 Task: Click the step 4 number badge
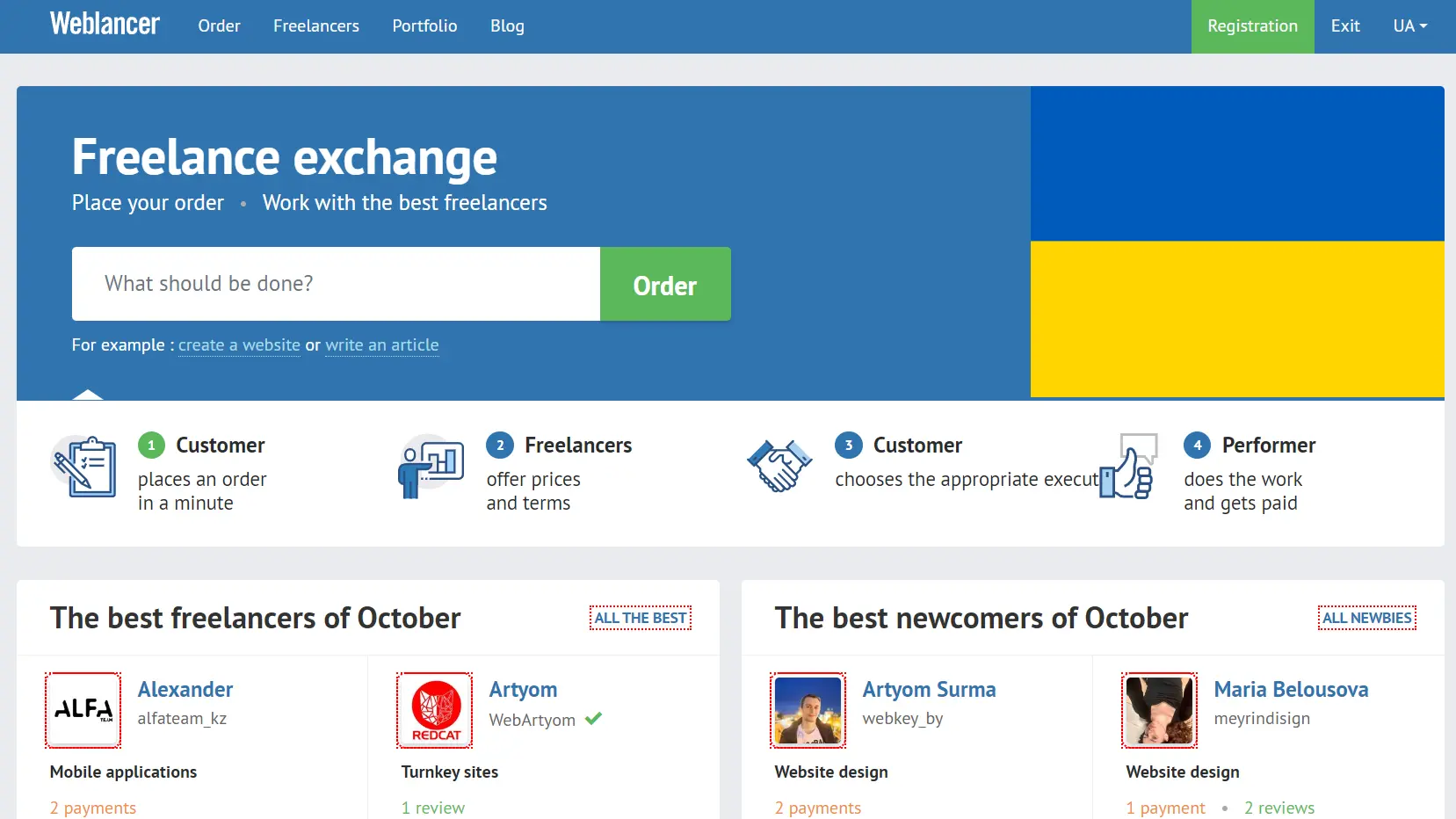pos(1197,446)
